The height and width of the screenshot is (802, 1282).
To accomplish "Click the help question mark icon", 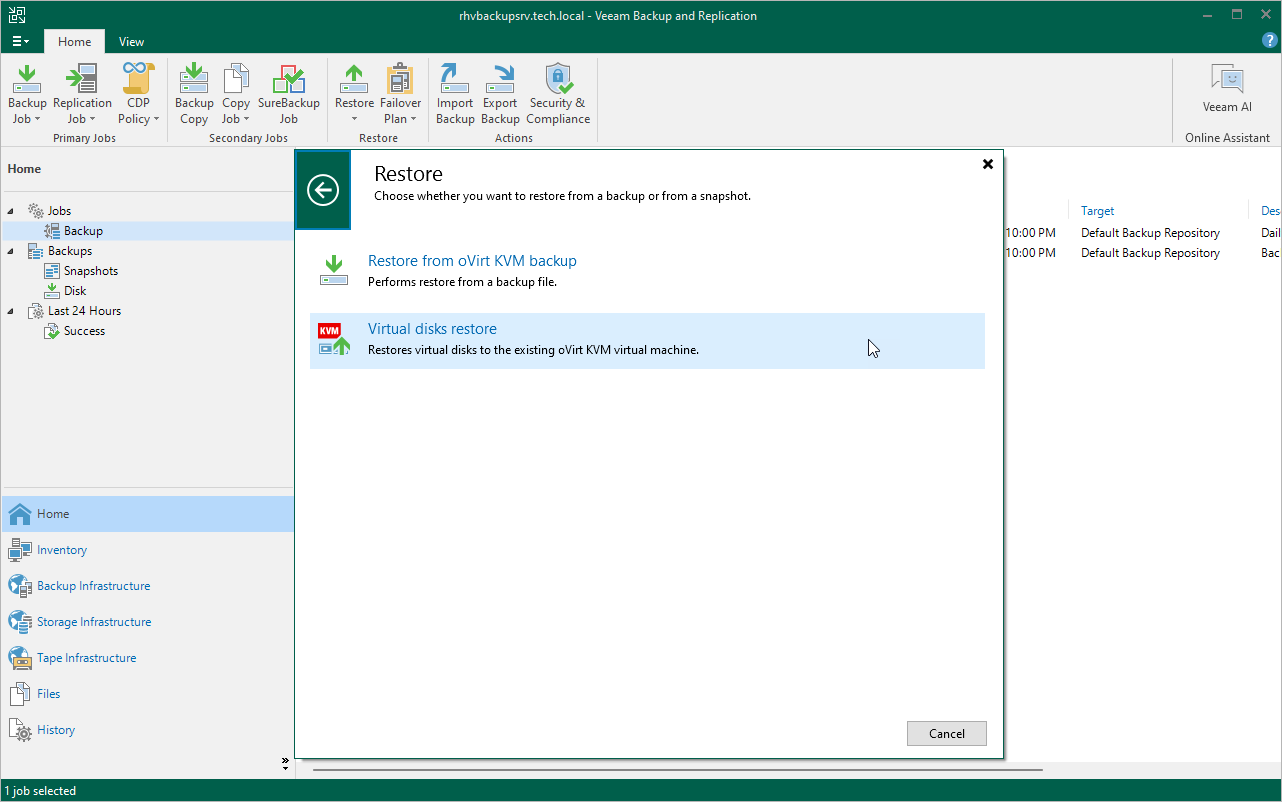I will [1270, 41].
